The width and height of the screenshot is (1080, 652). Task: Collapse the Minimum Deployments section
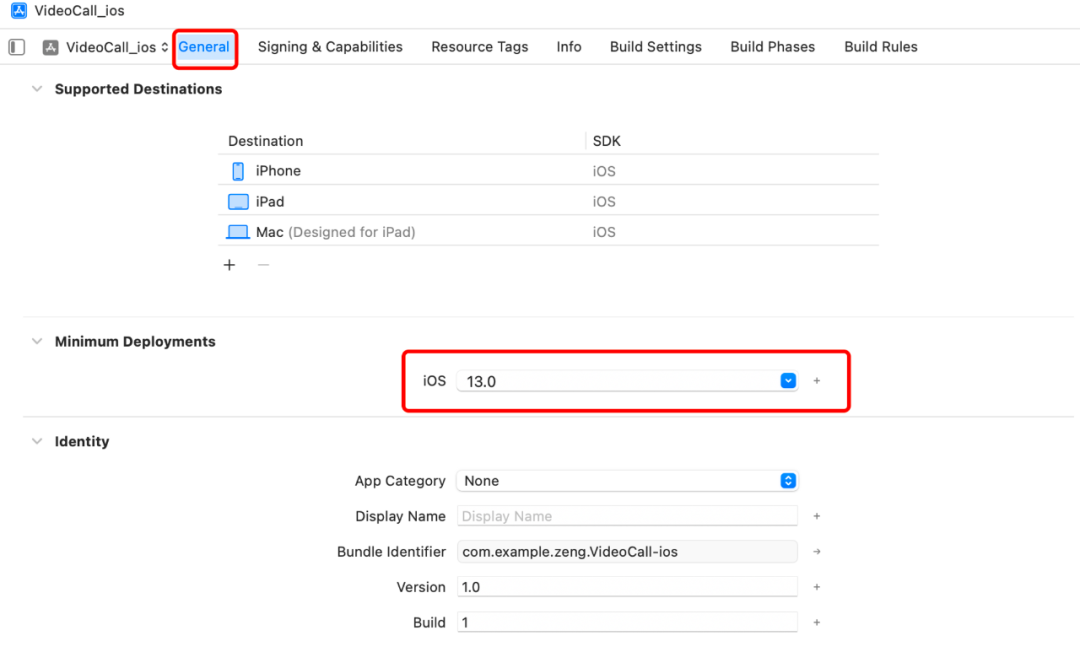(x=37, y=341)
